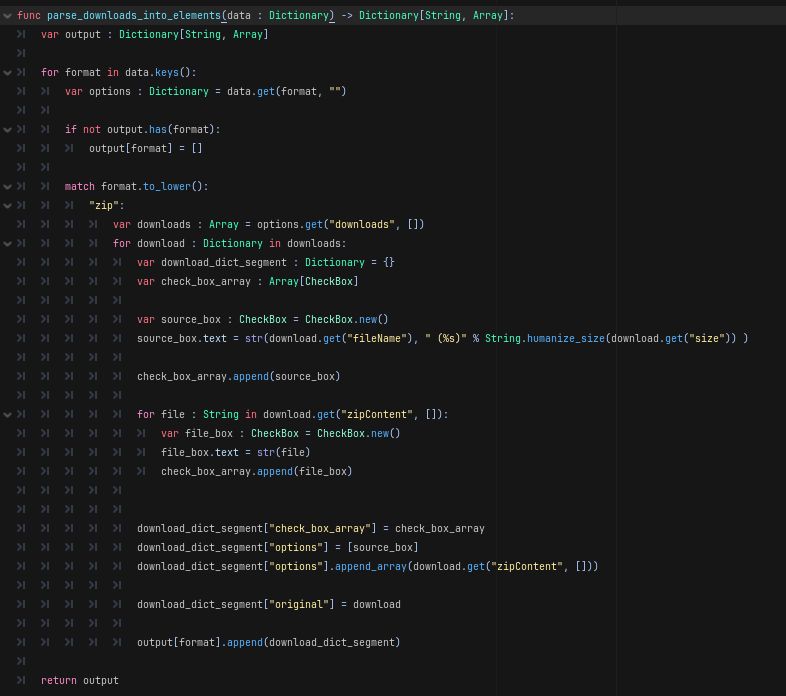
Task: Click 'check_box_array.append(file_box)' line
Action: click(x=257, y=472)
